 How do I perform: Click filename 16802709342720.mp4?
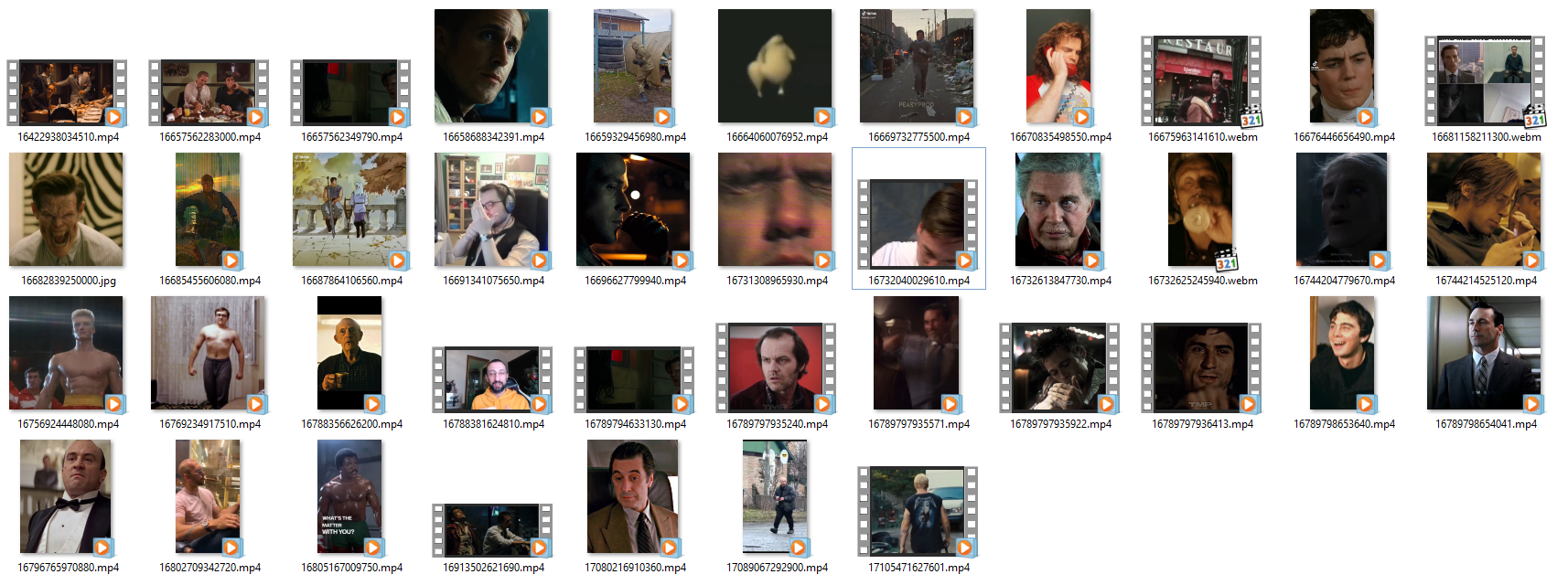210,568
